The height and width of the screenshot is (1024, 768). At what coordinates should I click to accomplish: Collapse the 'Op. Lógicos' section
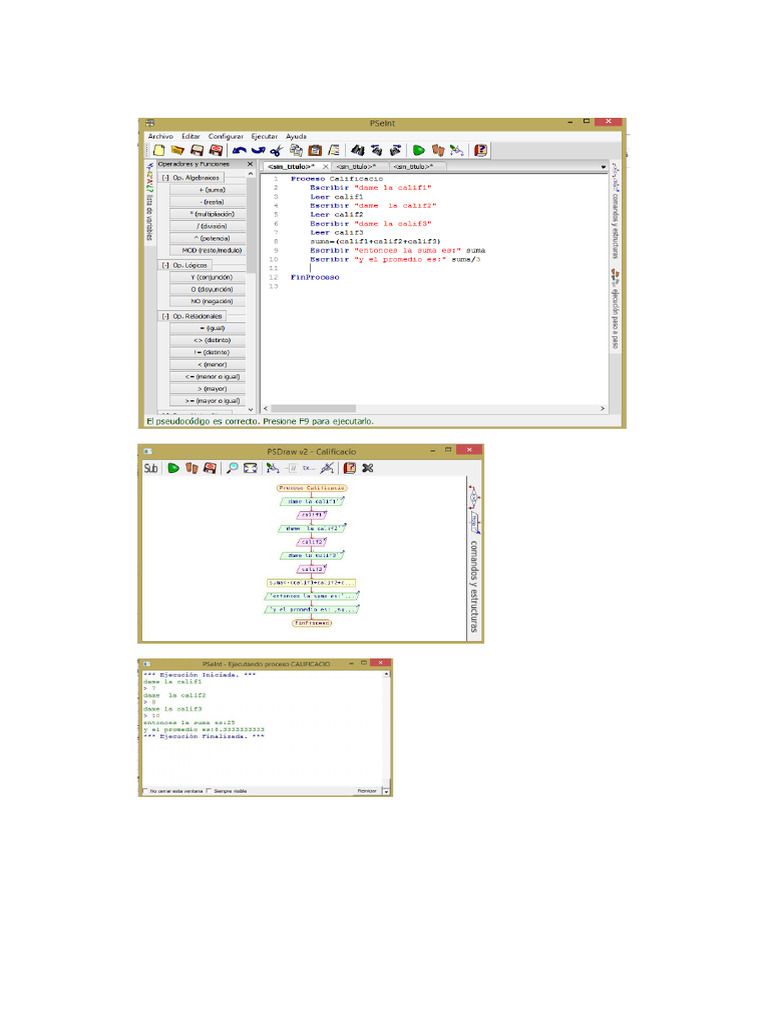(x=165, y=265)
